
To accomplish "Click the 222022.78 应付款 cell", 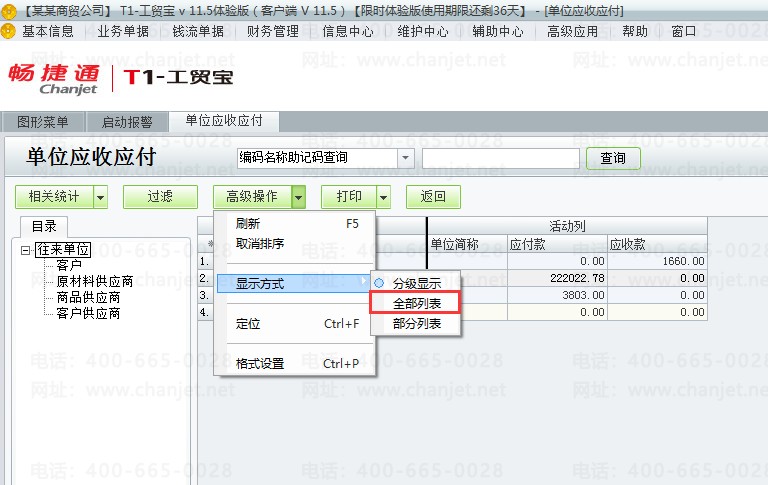I will pos(557,278).
